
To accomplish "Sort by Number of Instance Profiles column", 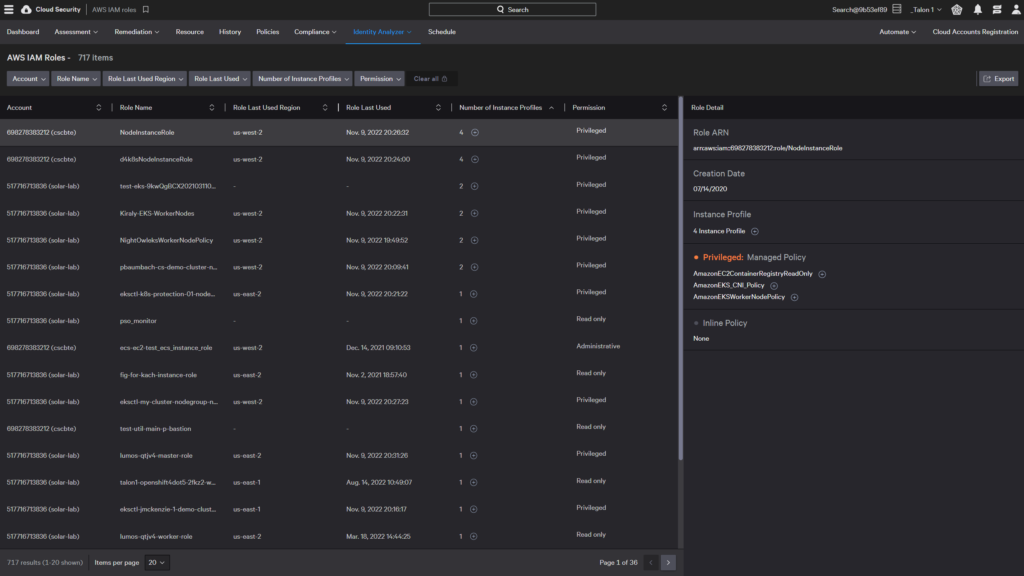I will pyautogui.click(x=551, y=108).
